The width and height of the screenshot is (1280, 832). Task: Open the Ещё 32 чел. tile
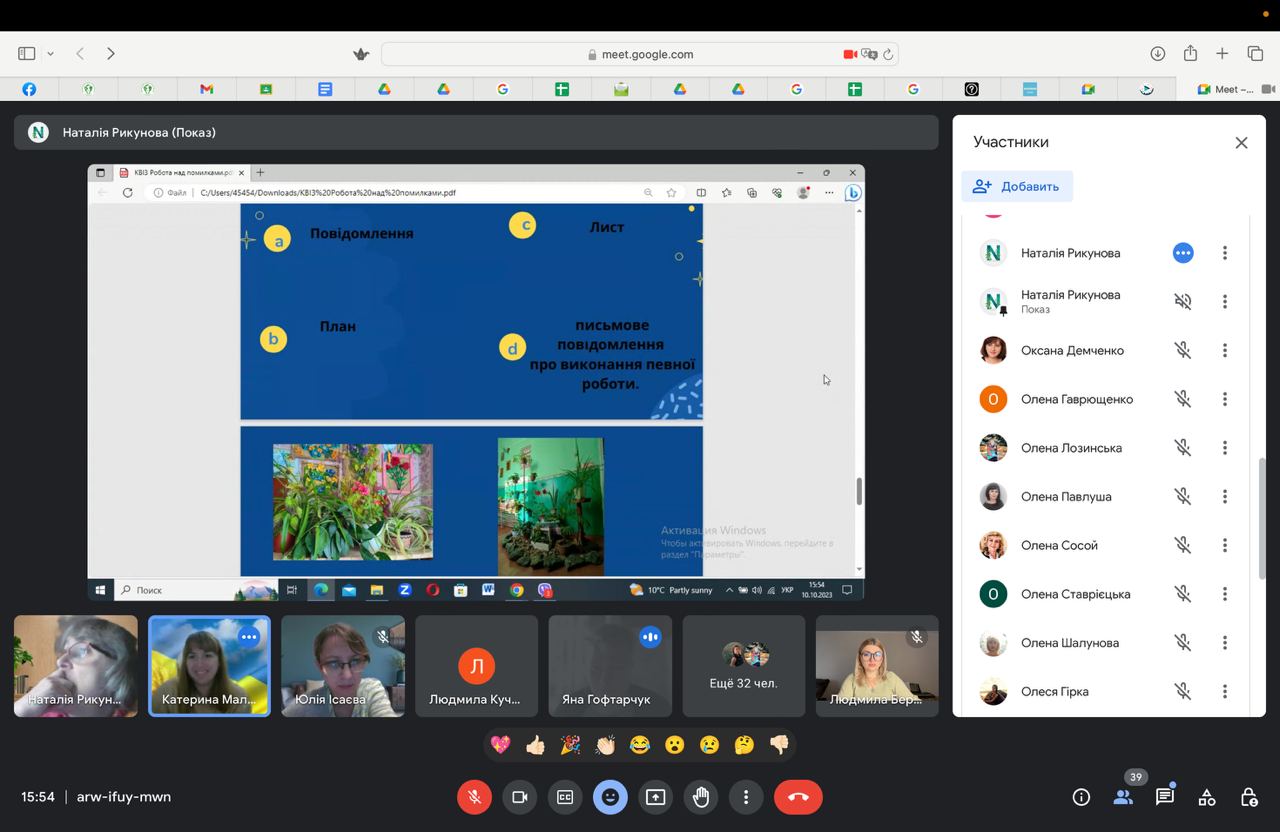pyautogui.click(x=744, y=666)
